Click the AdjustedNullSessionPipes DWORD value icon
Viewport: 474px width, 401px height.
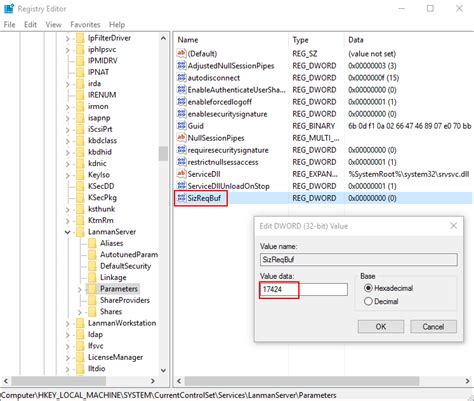click(x=181, y=66)
